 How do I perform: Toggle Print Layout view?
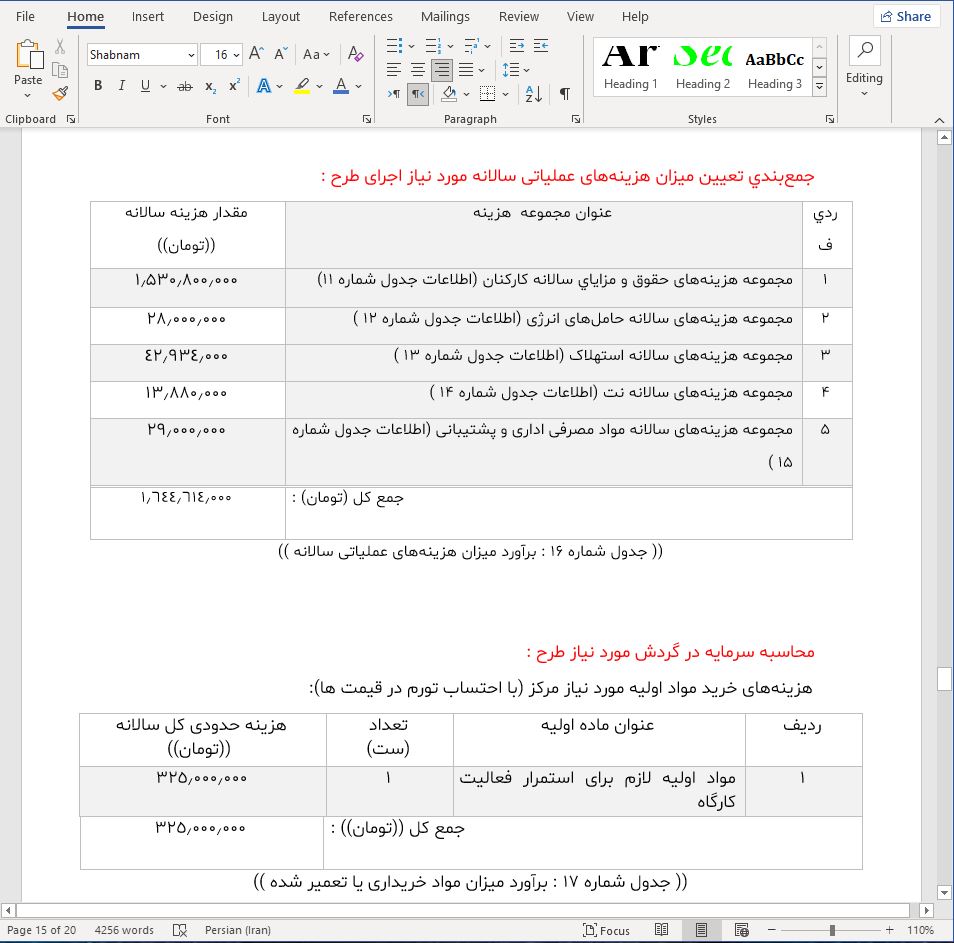click(x=701, y=930)
